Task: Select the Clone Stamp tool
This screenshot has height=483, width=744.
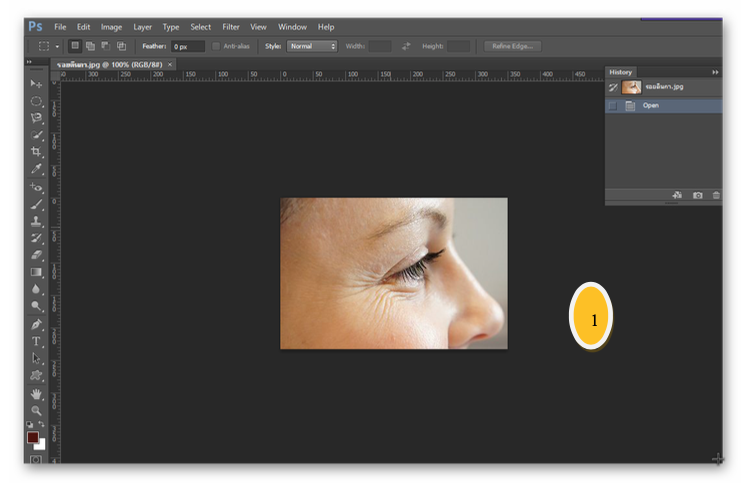Action: pos(37,221)
